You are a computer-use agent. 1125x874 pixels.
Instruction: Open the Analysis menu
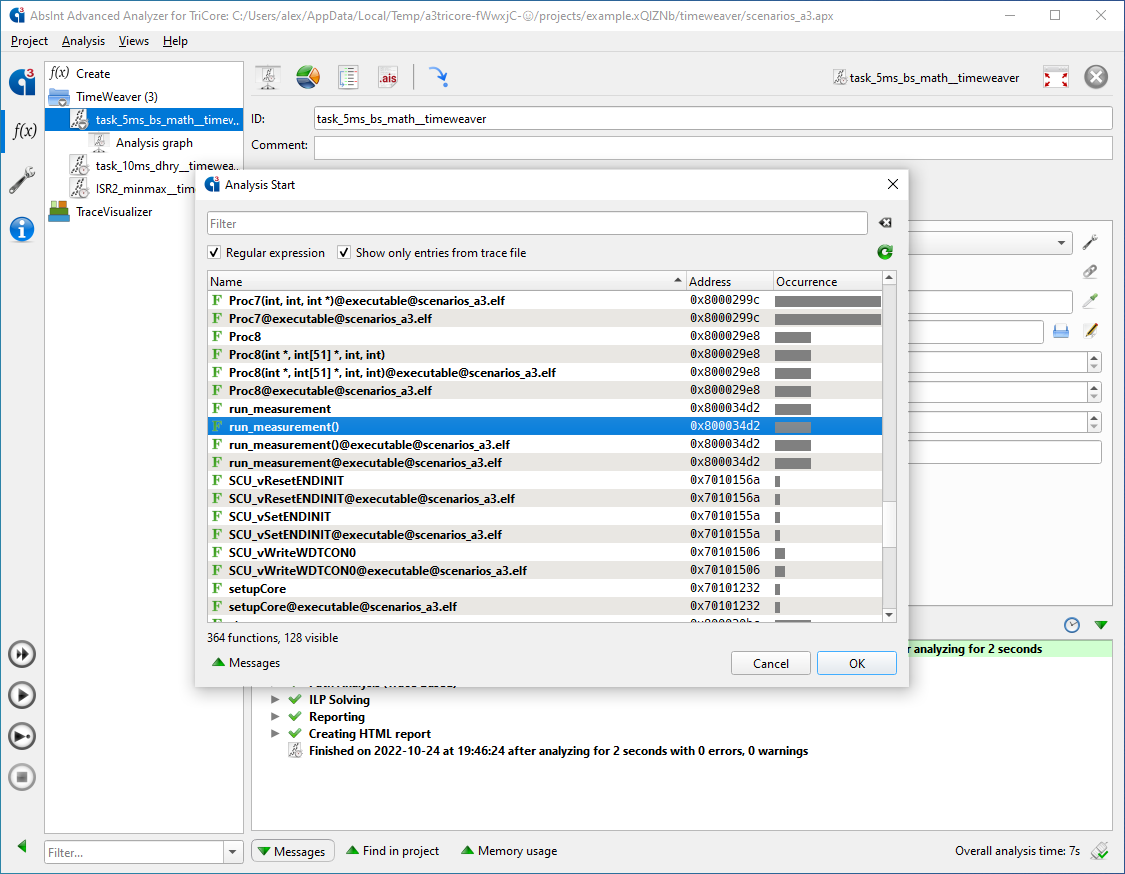tap(83, 41)
